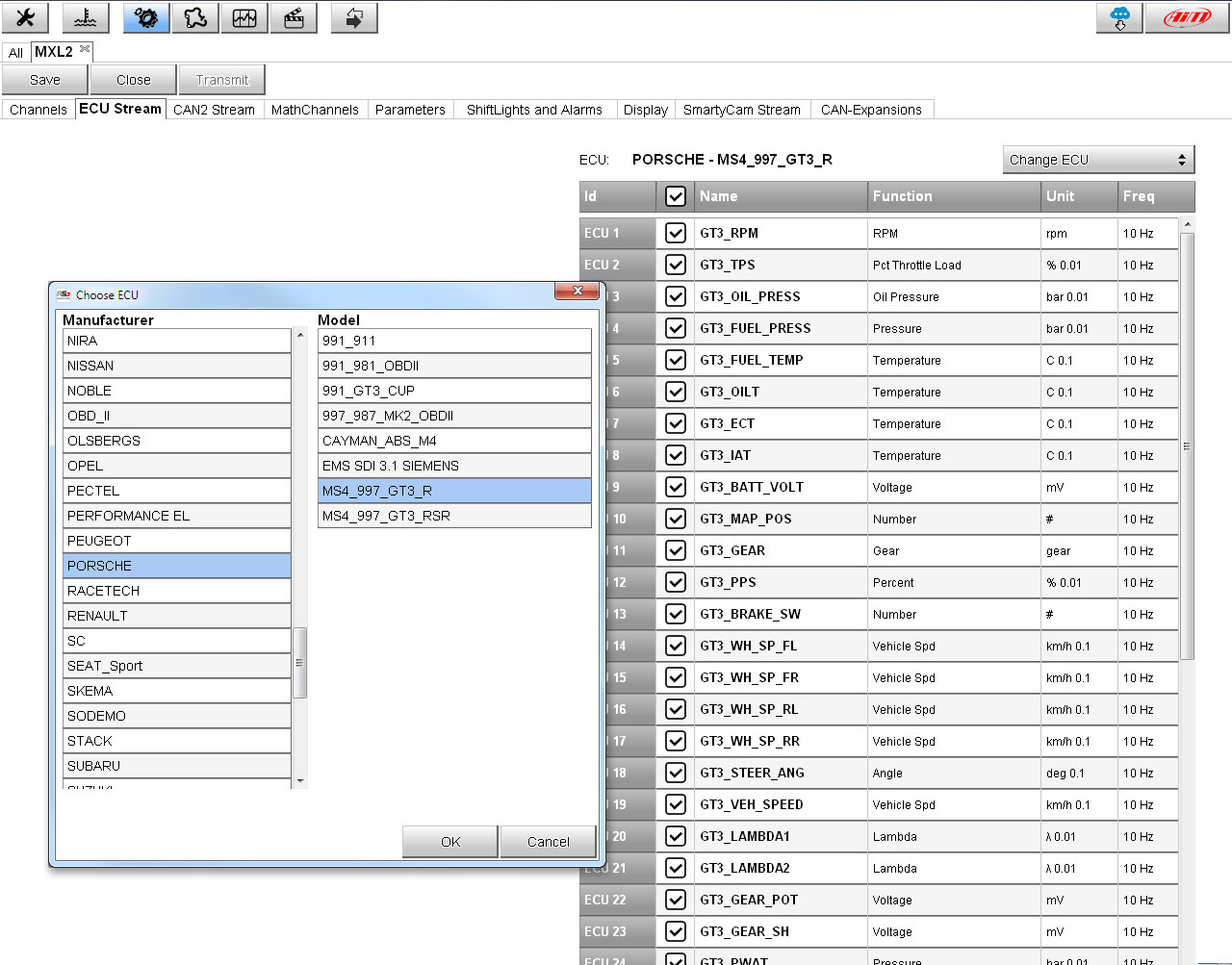Click the cloud download icon

(1118, 17)
